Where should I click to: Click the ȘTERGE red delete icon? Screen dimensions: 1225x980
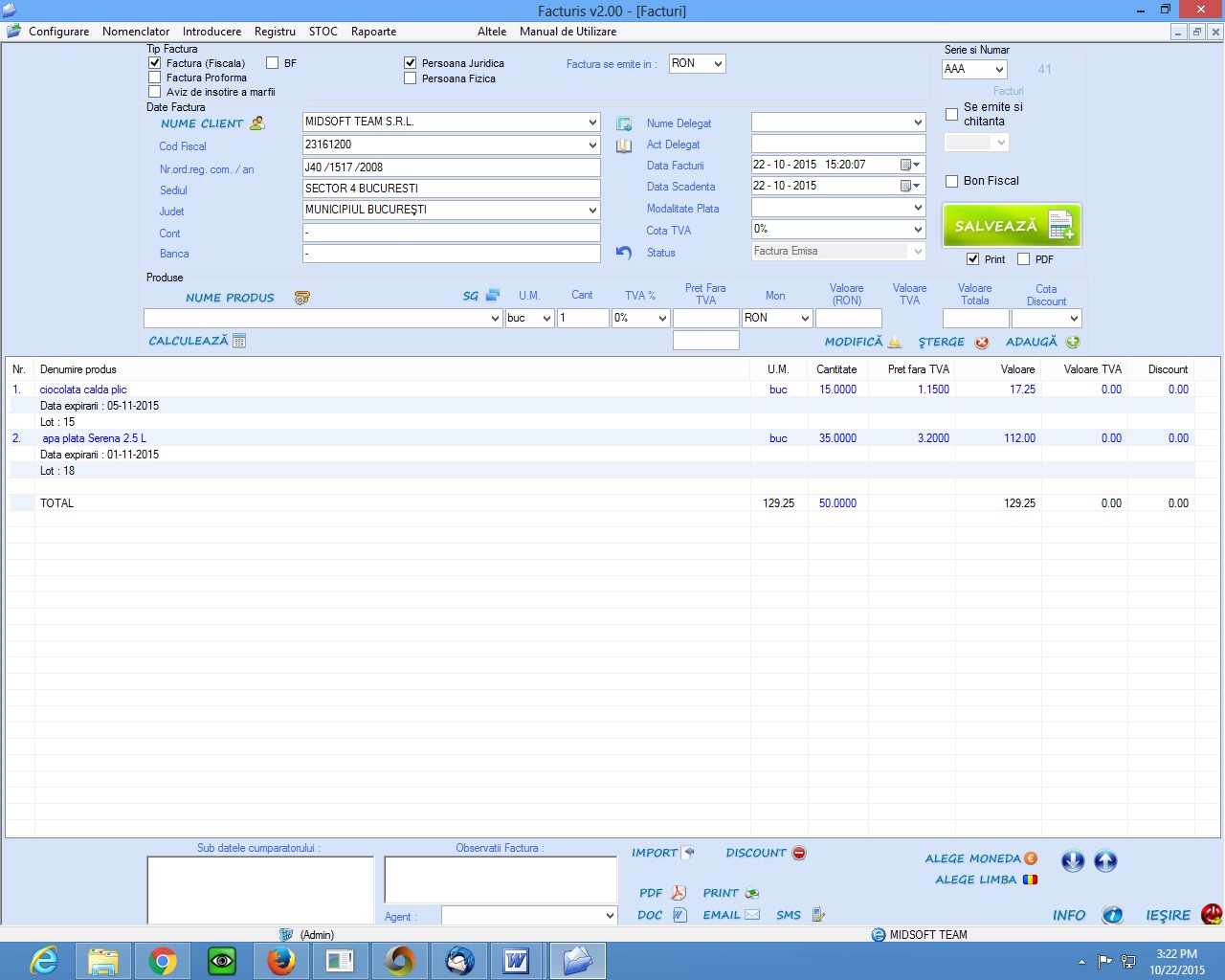[982, 342]
